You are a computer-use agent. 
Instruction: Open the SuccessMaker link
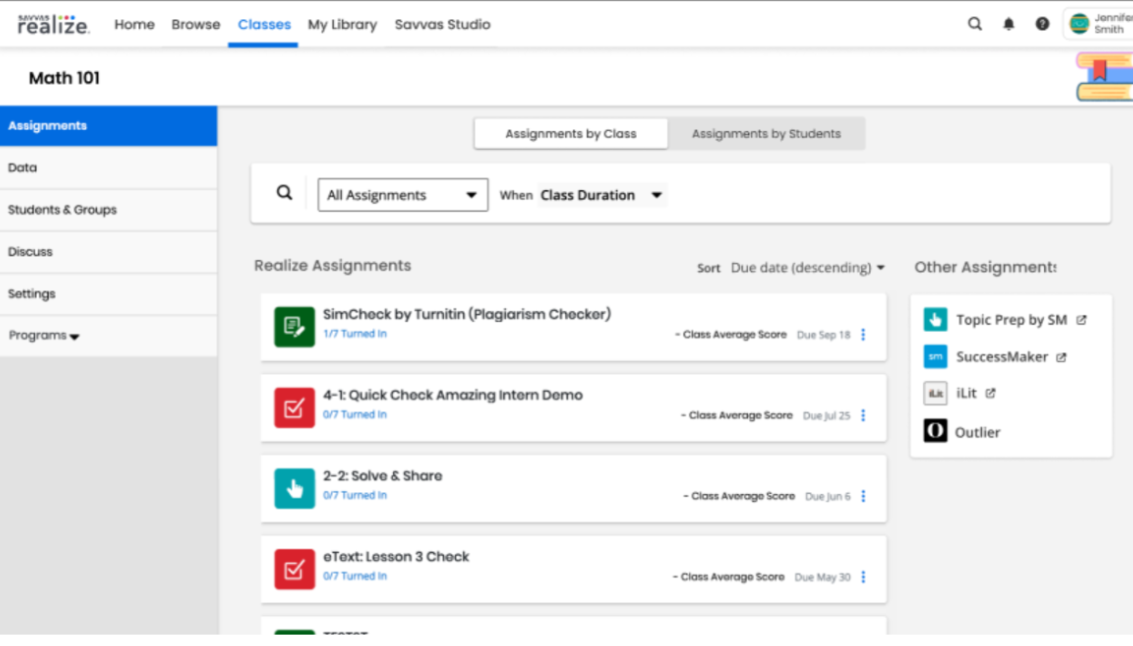tap(1001, 357)
